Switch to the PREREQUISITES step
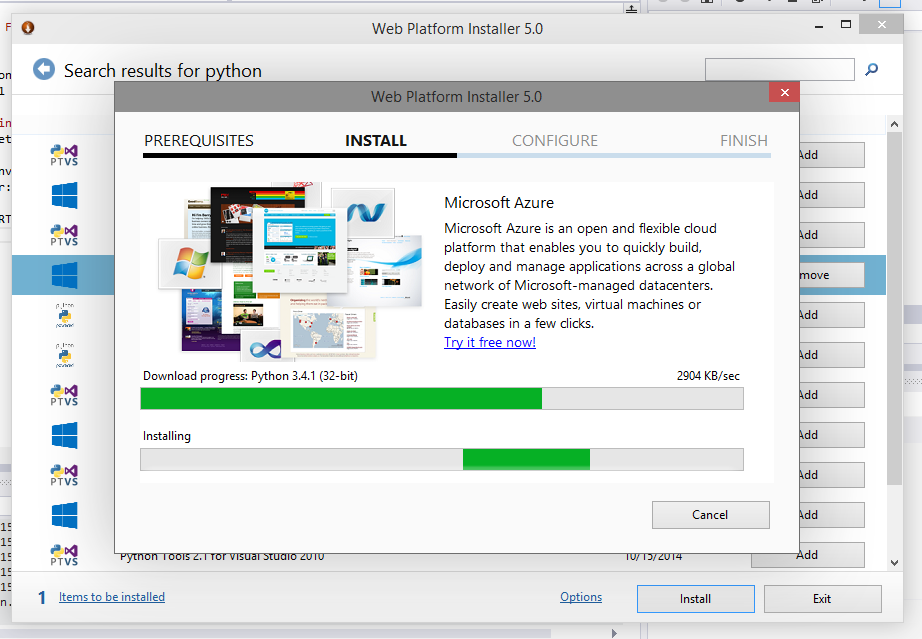This screenshot has width=922, height=639. coord(199,140)
